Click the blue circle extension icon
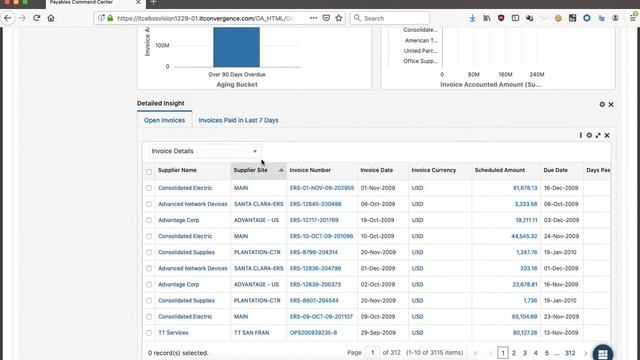The height and width of the screenshot is (360, 640). 587,18
